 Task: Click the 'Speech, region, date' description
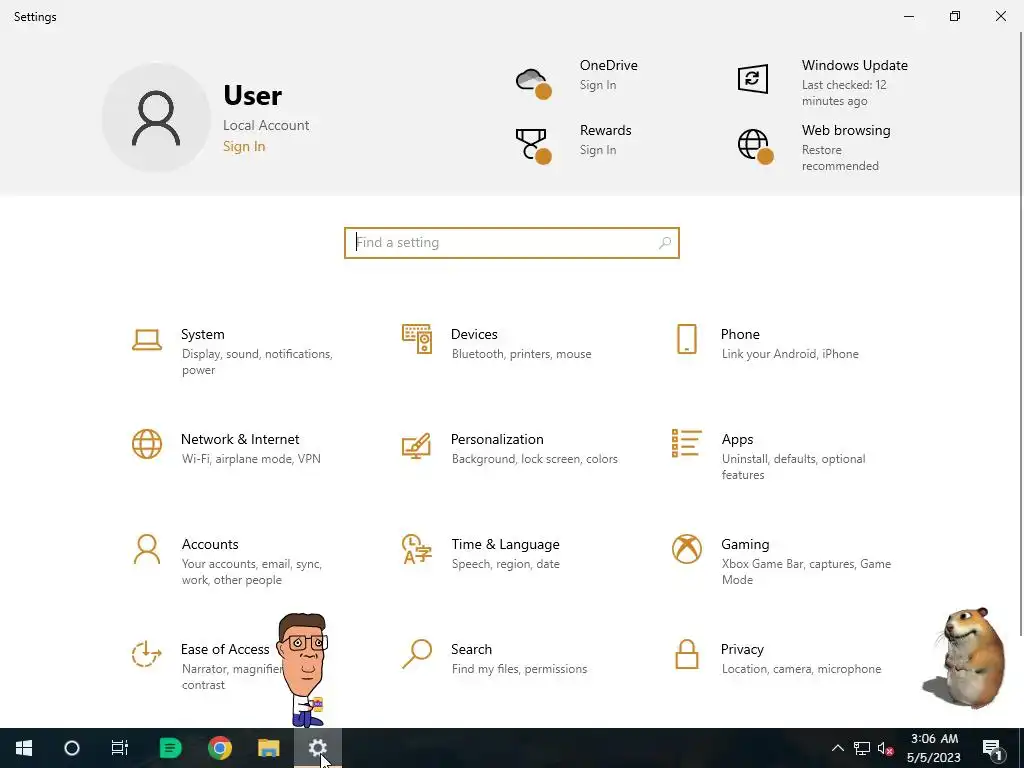505,564
